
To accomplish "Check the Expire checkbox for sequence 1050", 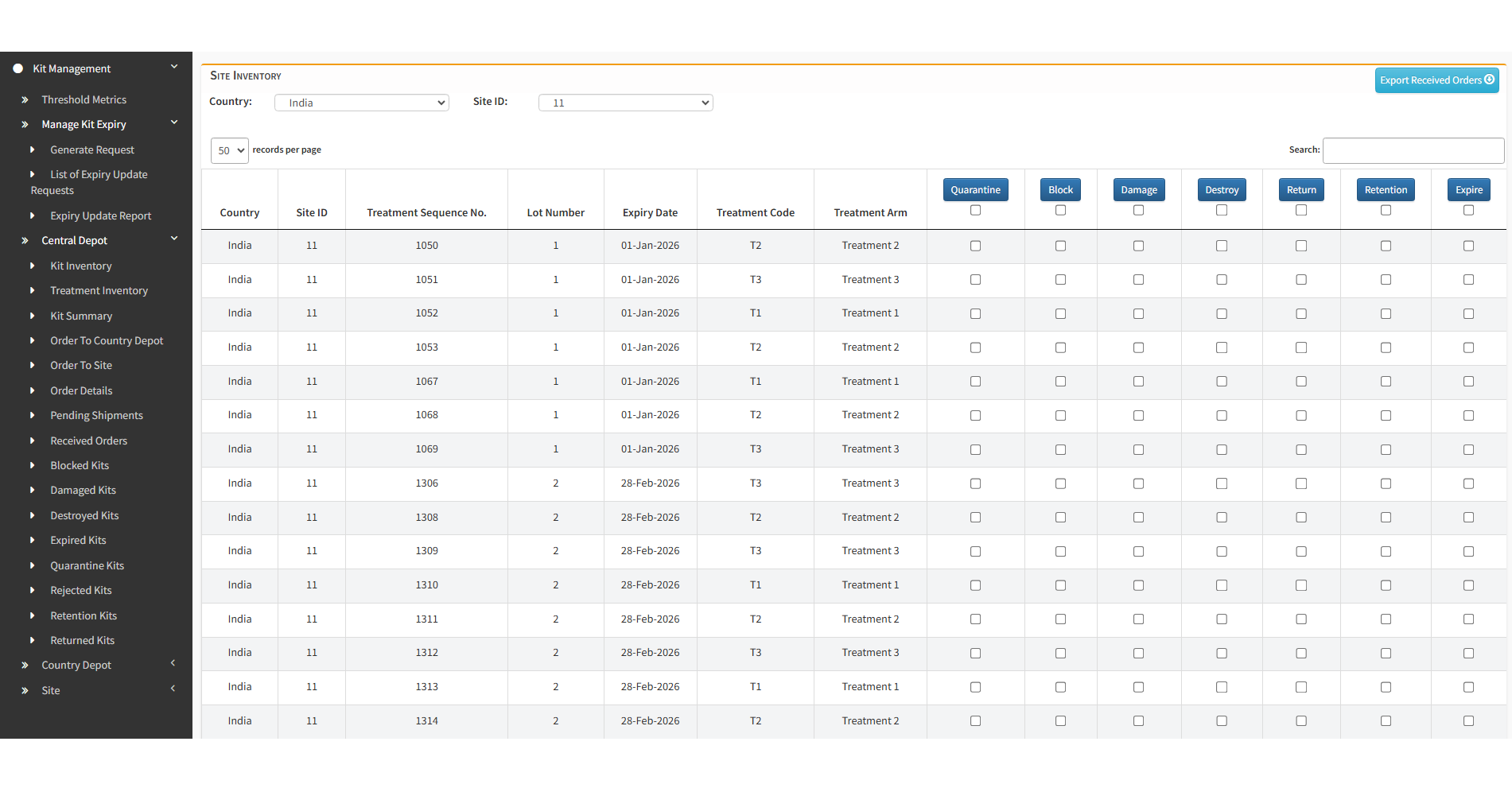I will pyautogui.click(x=1468, y=246).
